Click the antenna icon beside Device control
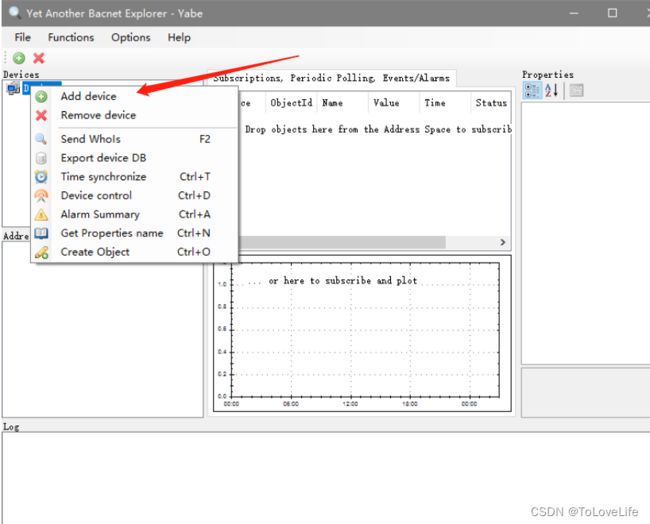650x524 pixels. [x=41, y=195]
